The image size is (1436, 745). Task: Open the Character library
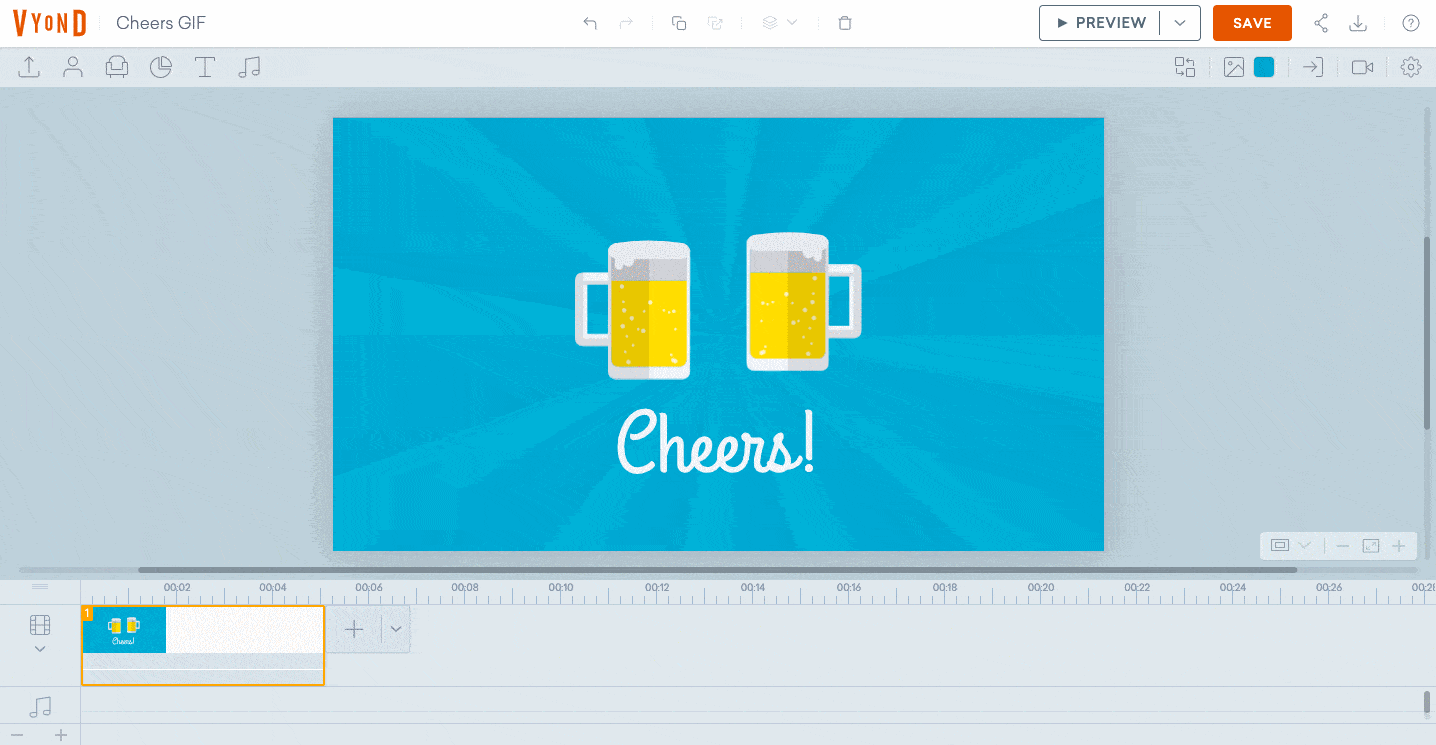73,67
